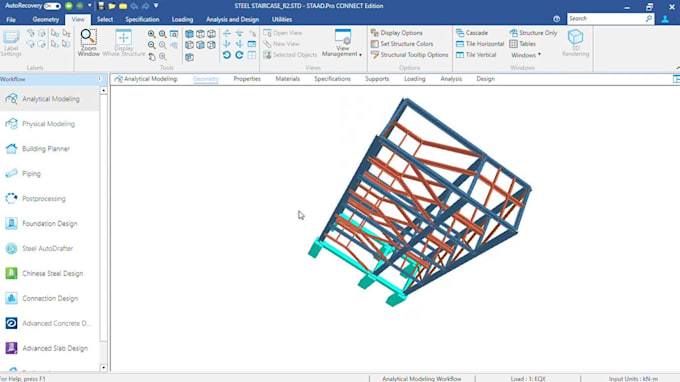Click Tile Horizontal

(x=480, y=44)
